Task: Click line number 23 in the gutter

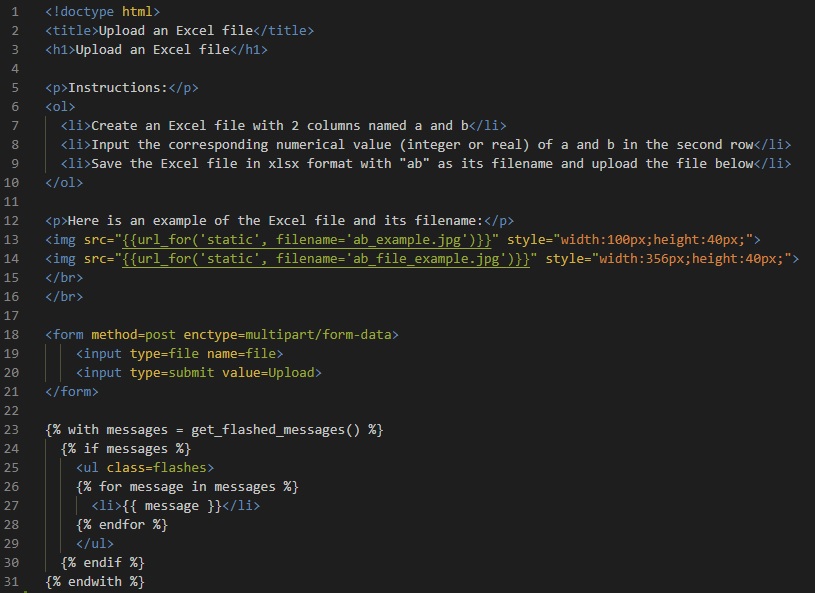Action: coord(11,430)
